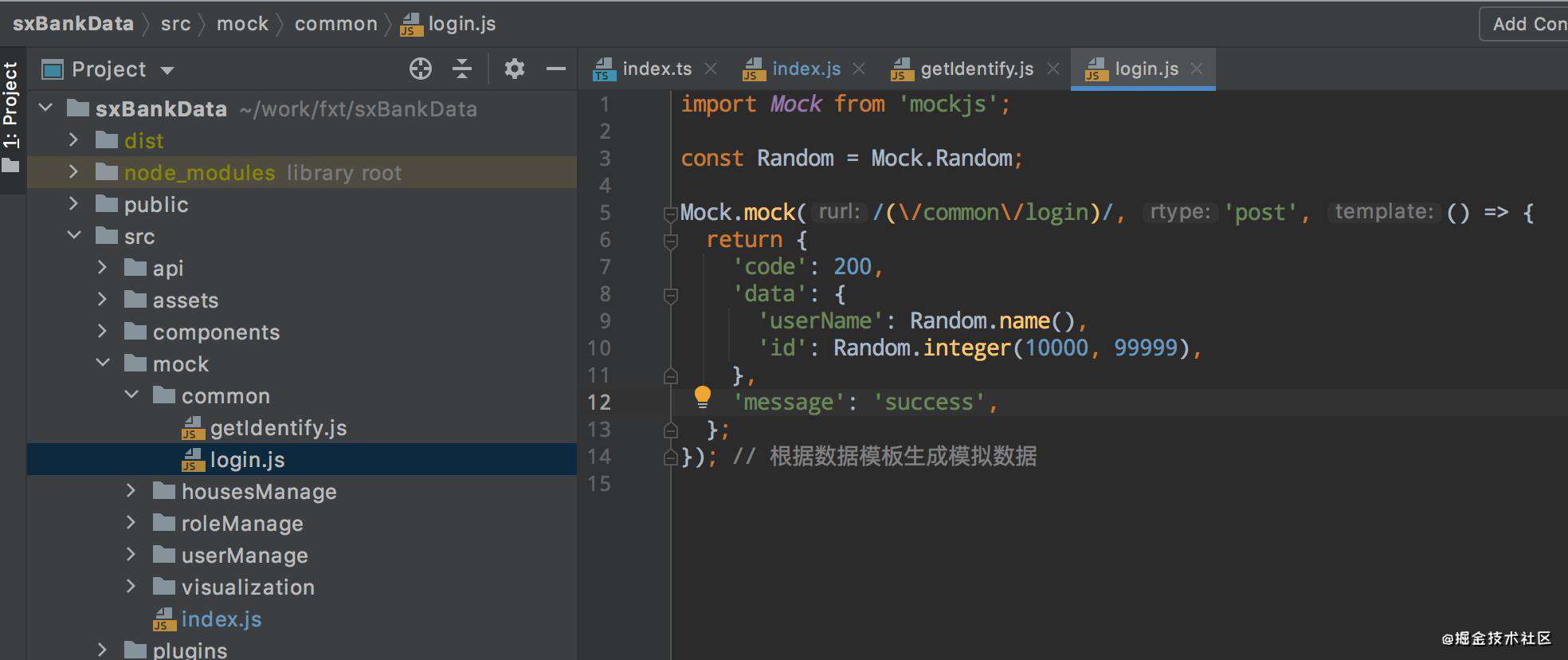1568x660 pixels.
Task: Click the node_modules library root row
Action: (302, 172)
